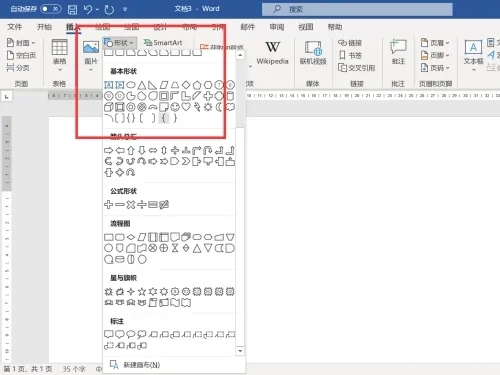Select the highlighted left brace shape
Image resolution: width=500 pixels, height=375 pixels.
click(164, 118)
